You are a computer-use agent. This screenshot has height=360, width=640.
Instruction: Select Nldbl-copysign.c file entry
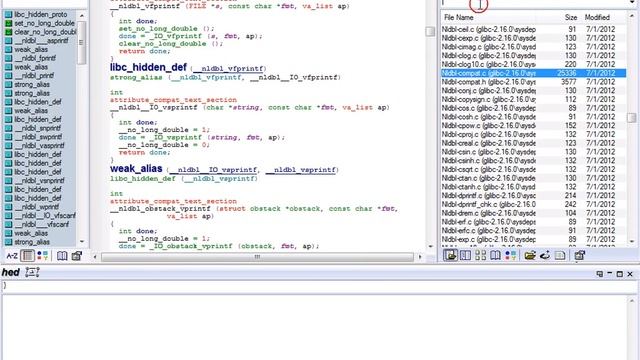(533, 100)
